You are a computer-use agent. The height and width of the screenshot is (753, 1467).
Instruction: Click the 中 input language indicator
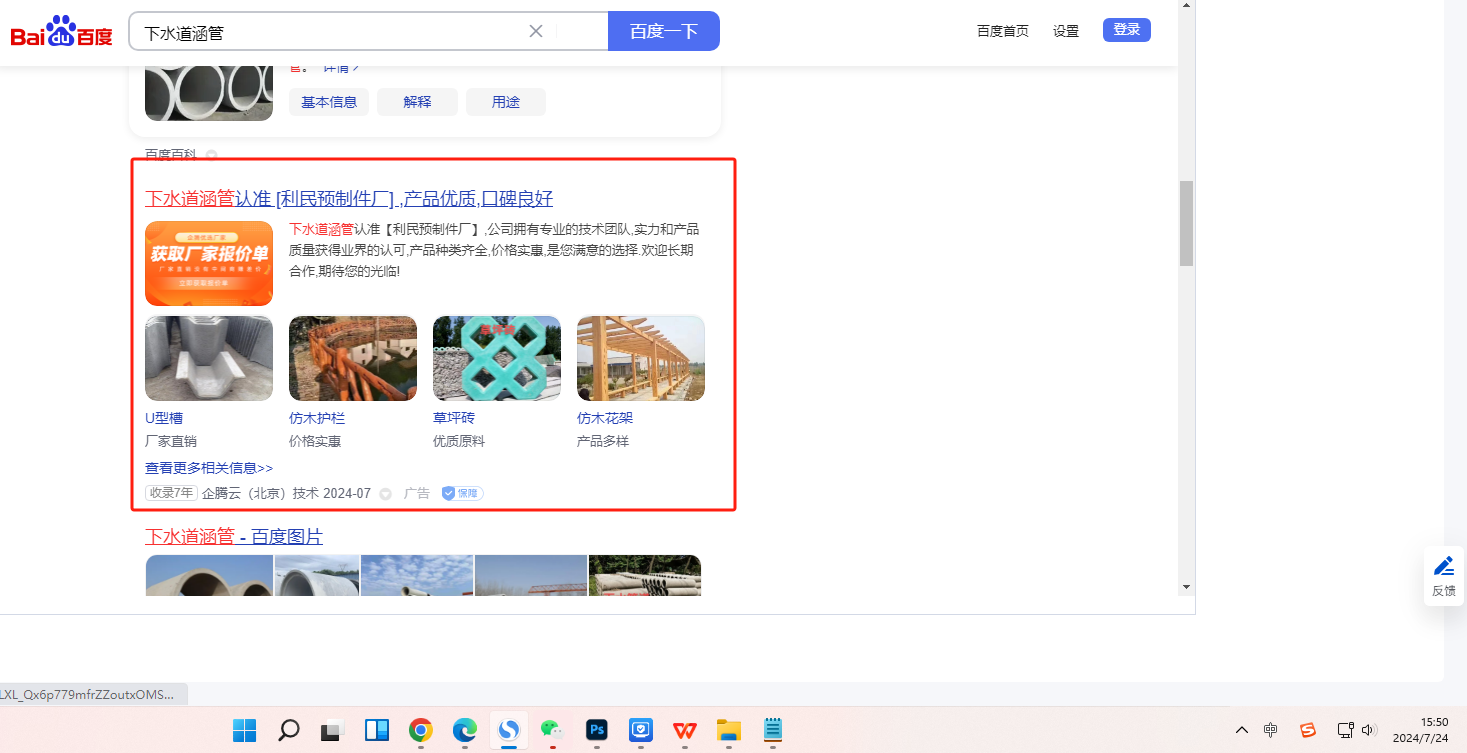click(x=1271, y=730)
